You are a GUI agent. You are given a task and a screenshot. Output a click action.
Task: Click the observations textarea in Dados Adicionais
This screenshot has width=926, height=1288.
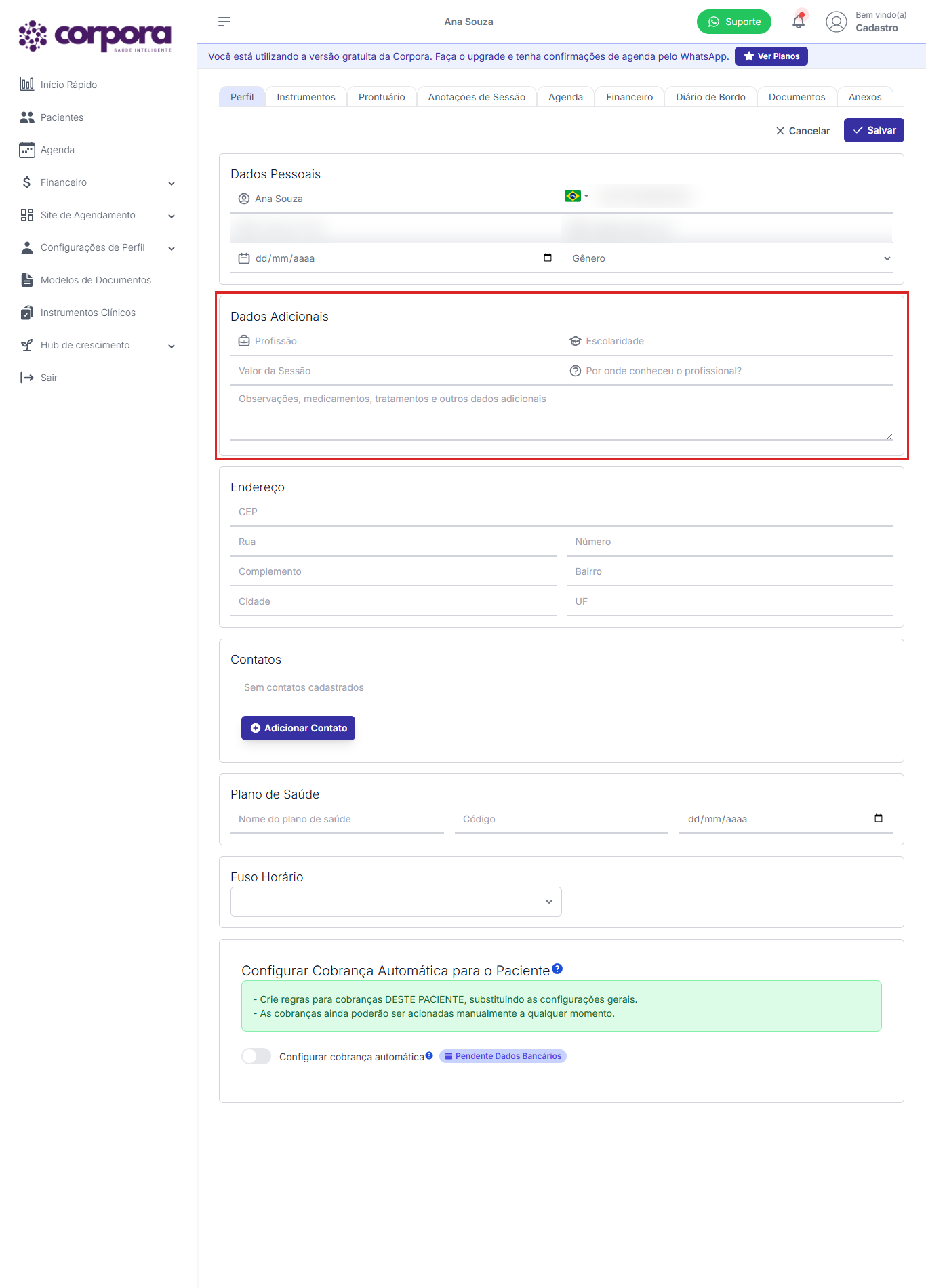tap(561, 414)
